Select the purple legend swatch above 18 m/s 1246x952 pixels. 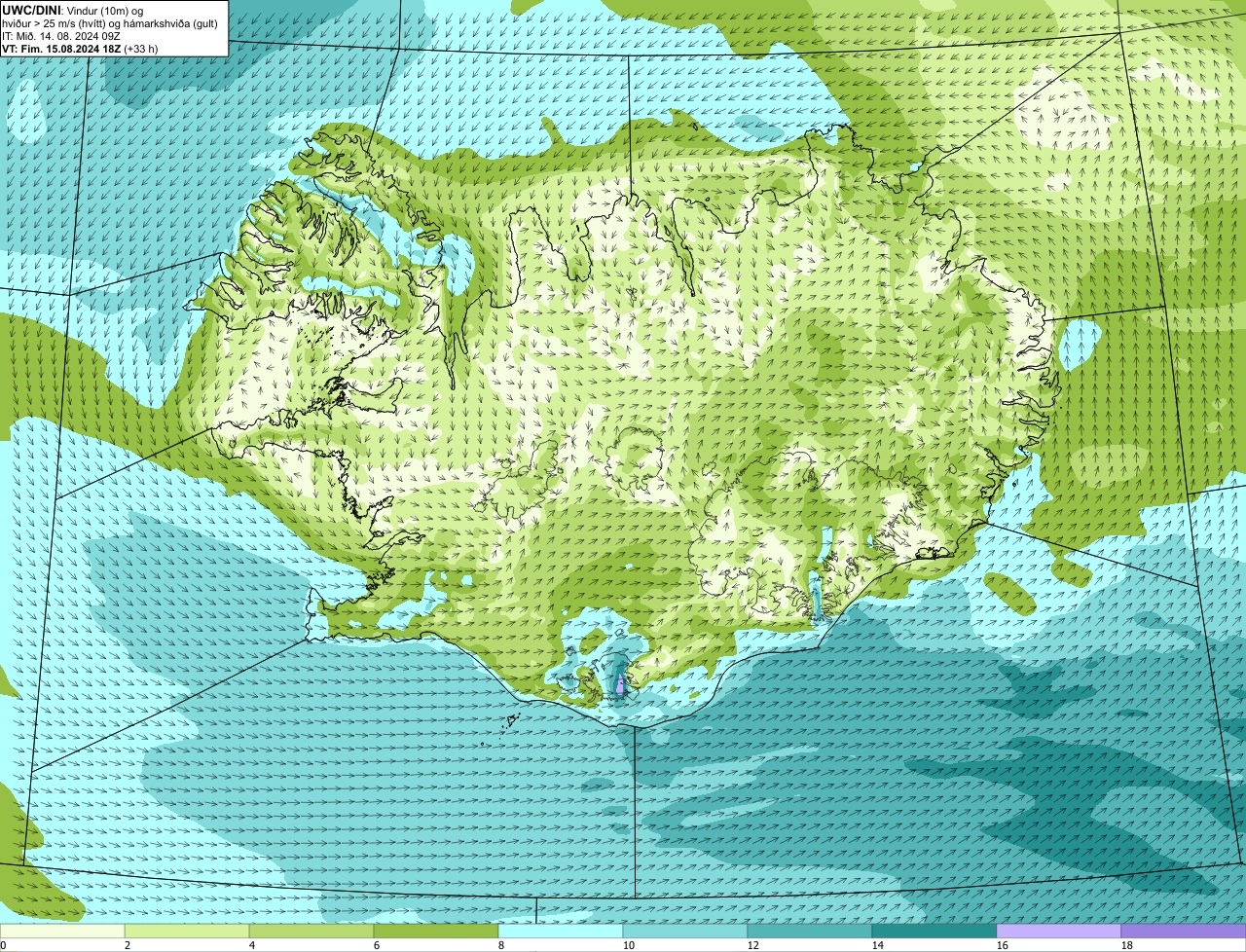(x=1184, y=932)
